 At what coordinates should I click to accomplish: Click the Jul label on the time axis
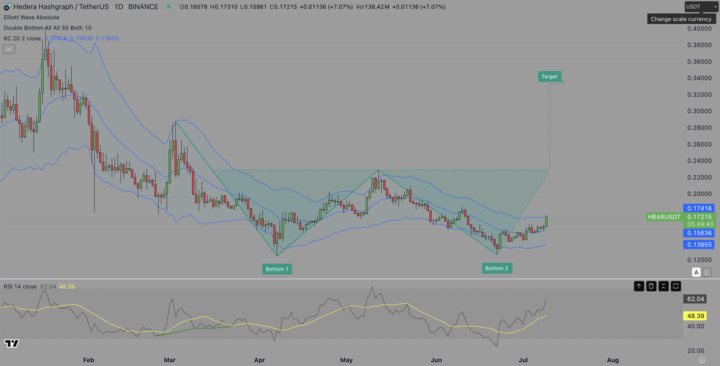tap(523, 360)
